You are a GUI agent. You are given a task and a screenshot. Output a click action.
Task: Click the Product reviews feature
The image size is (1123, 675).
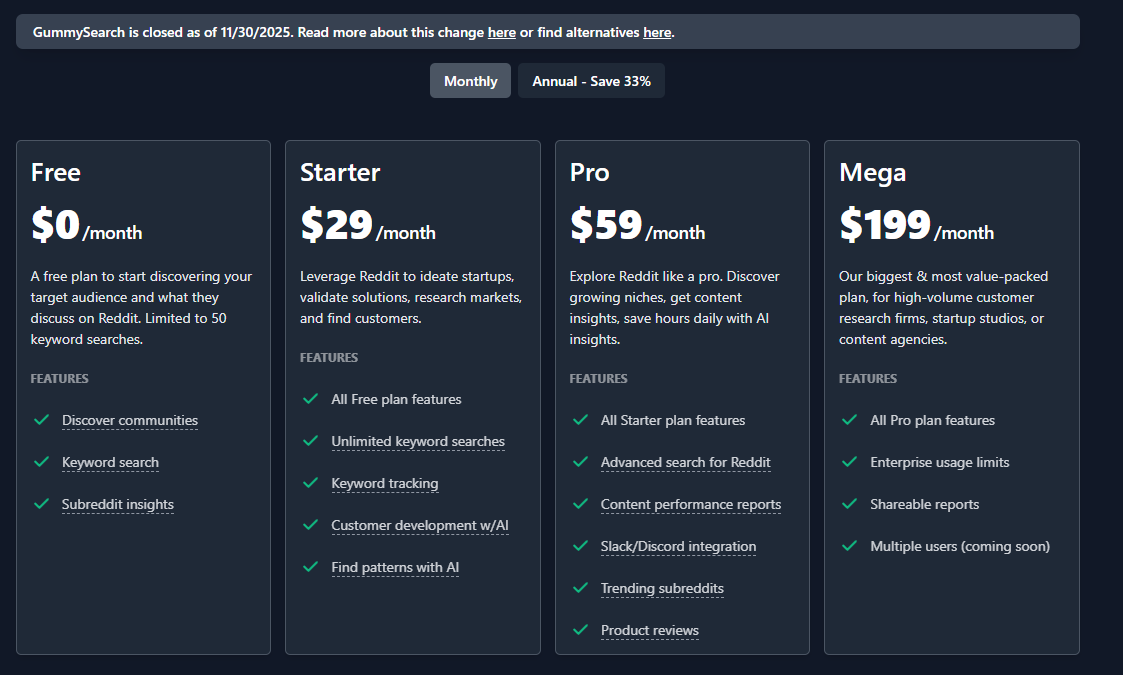650,631
